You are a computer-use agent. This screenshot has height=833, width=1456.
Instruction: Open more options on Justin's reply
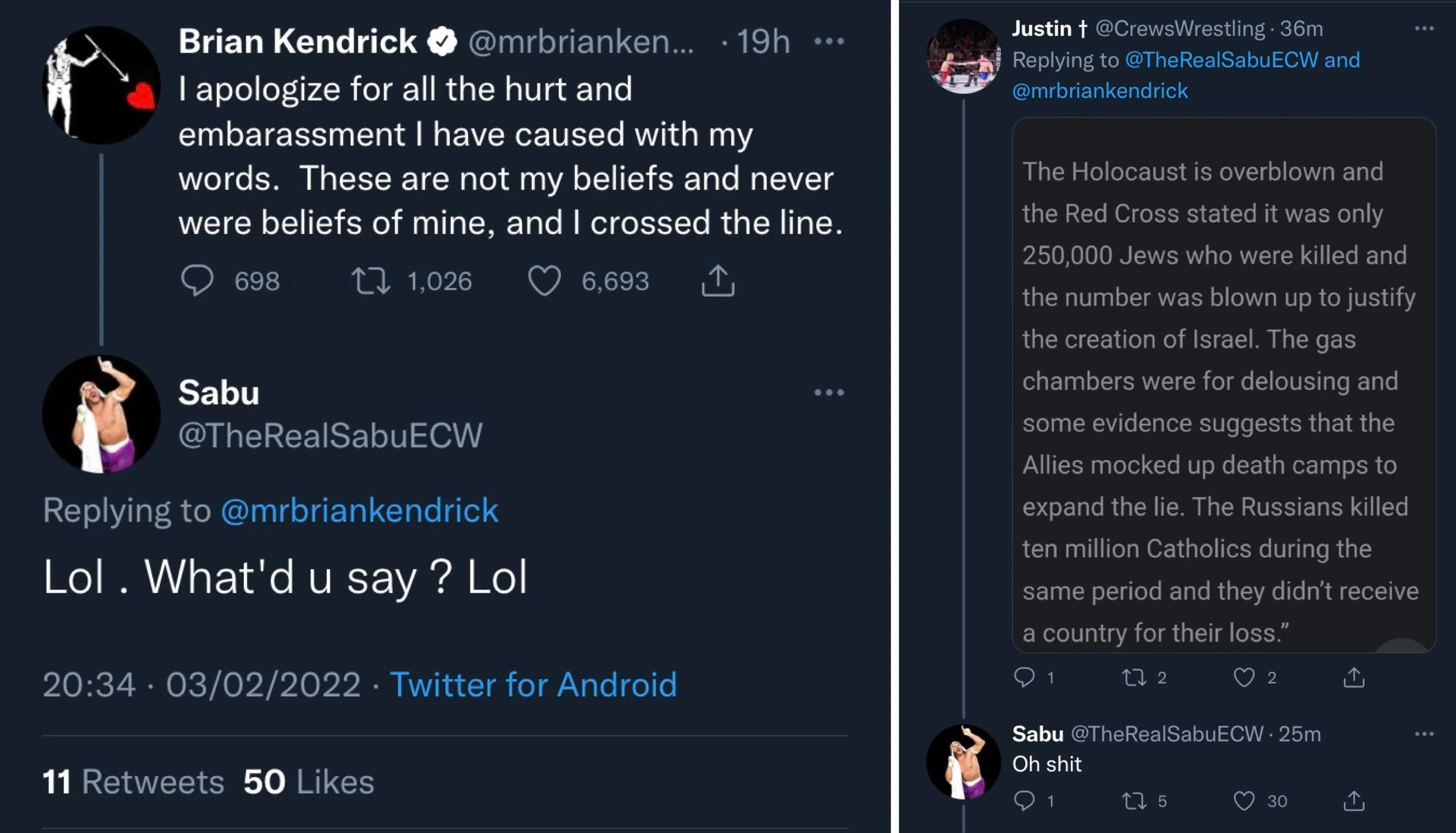point(1424,28)
